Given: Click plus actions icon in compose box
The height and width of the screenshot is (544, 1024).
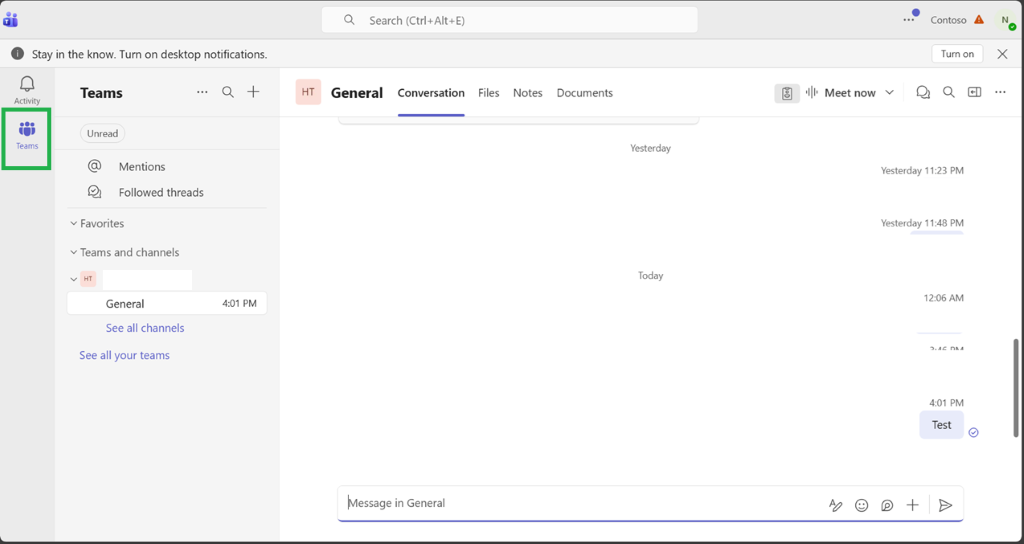Looking at the screenshot, I should pos(912,505).
